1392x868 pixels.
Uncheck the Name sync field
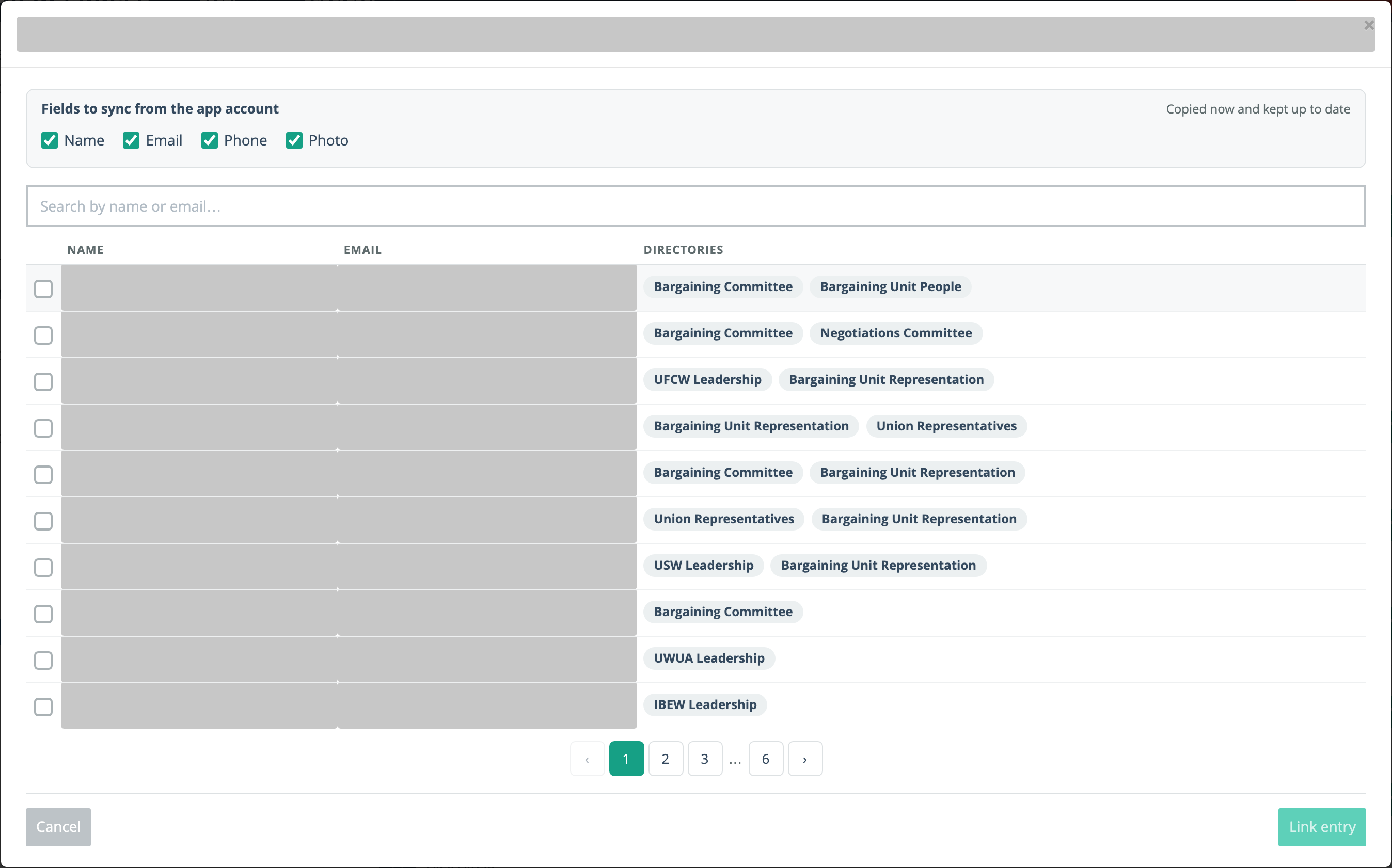(x=50, y=141)
